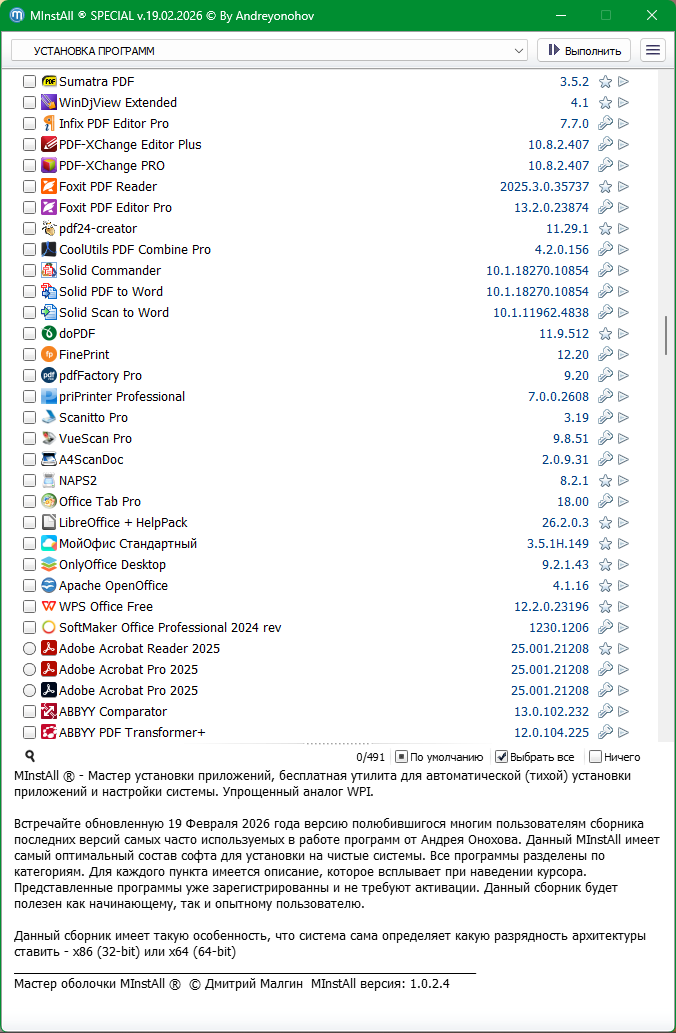Tick the WinDjView Extended checkbox
The width and height of the screenshot is (676, 1033).
point(30,103)
